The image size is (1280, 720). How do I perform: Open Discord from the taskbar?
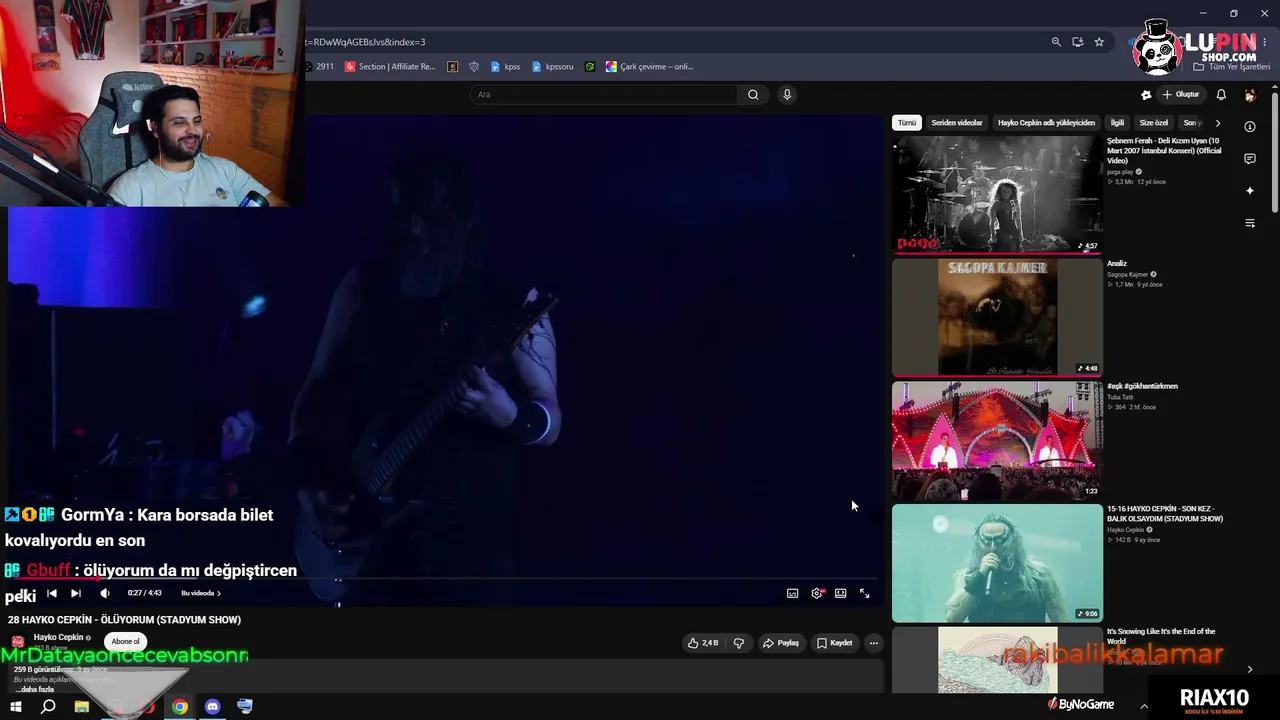pyautogui.click(x=212, y=707)
